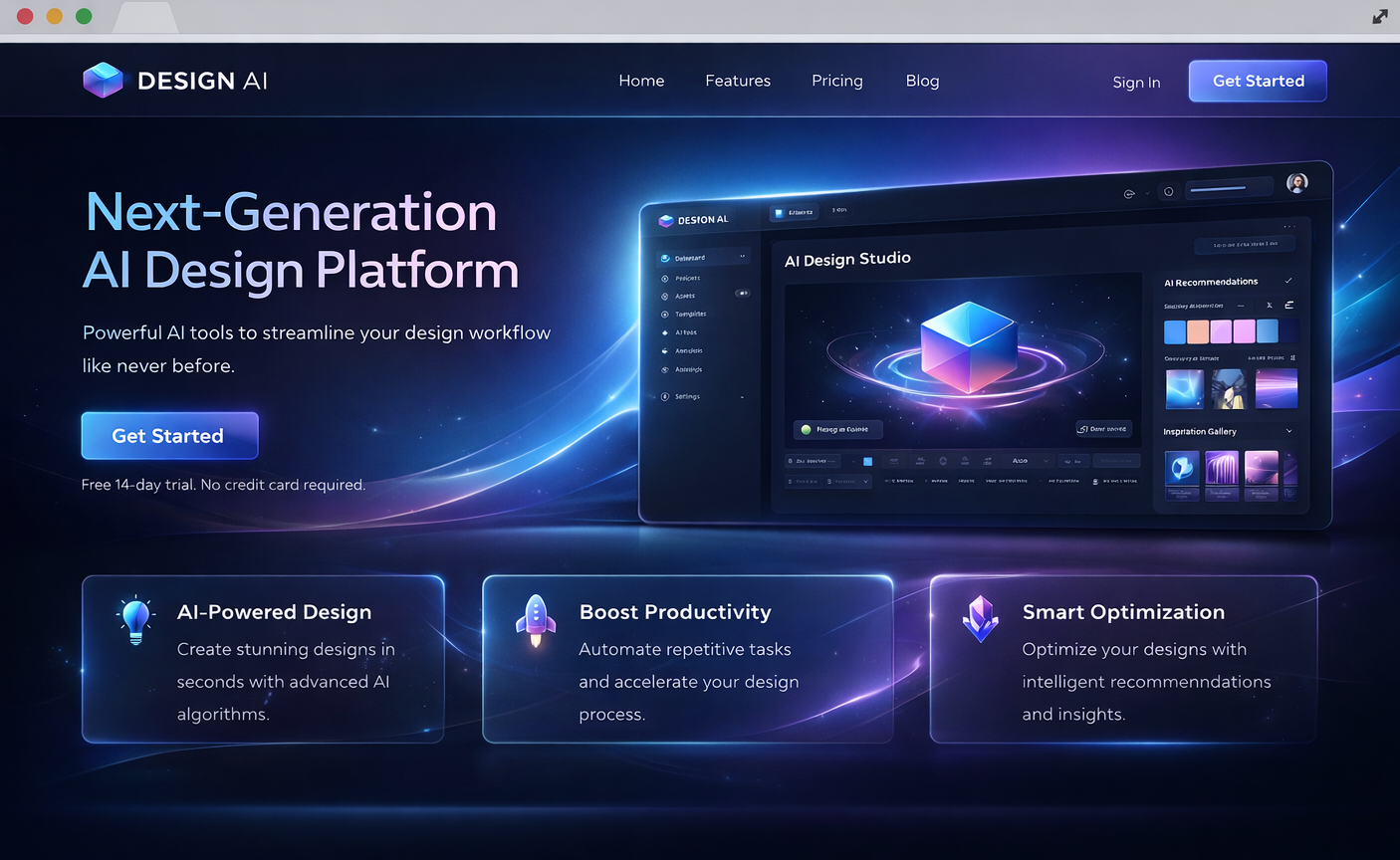The image size is (1400, 860).
Task: Expand the Inspiration Gallery chevron
Action: tap(1288, 431)
